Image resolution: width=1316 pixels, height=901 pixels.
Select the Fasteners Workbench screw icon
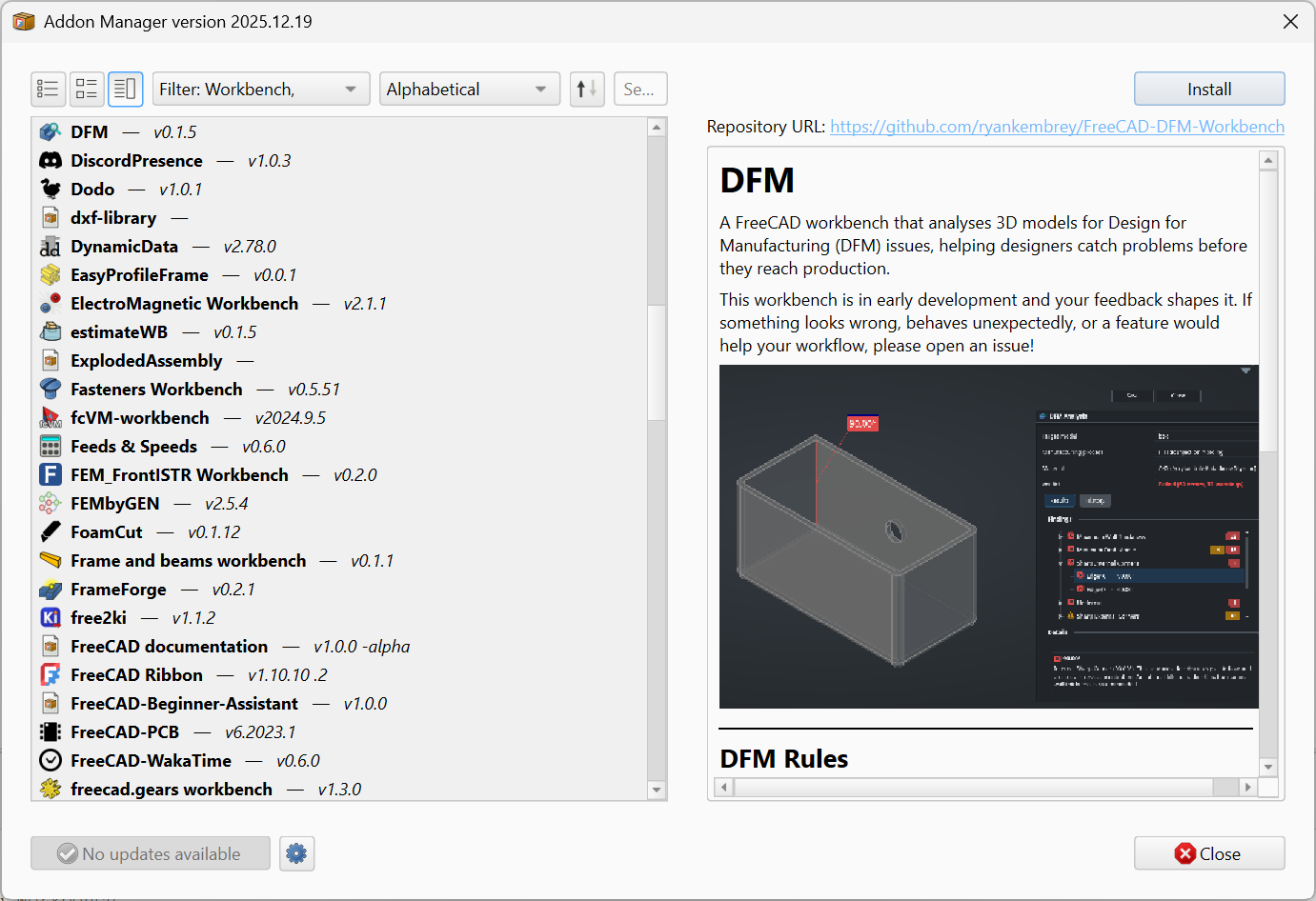coord(51,389)
